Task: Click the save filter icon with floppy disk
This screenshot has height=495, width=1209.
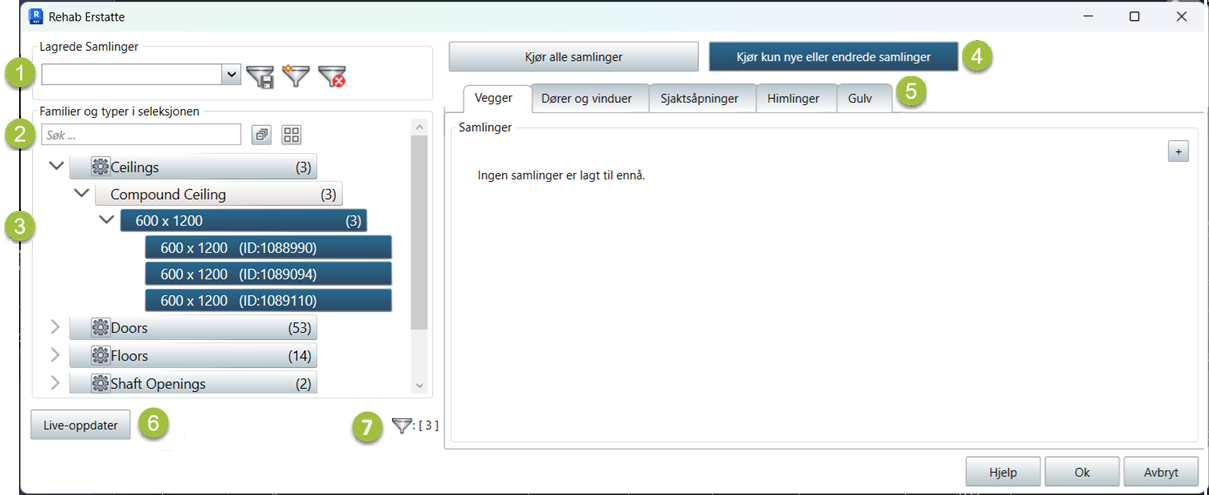Action: [260, 76]
